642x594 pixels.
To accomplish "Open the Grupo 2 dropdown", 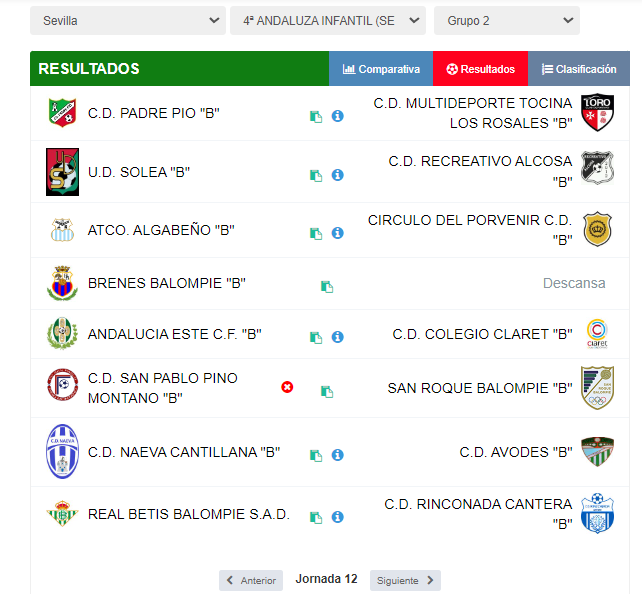I will coord(506,20).
